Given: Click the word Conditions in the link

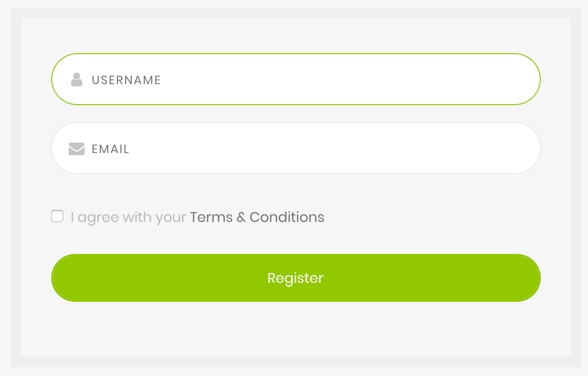Looking at the screenshot, I should pyautogui.click(x=287, y=217).
